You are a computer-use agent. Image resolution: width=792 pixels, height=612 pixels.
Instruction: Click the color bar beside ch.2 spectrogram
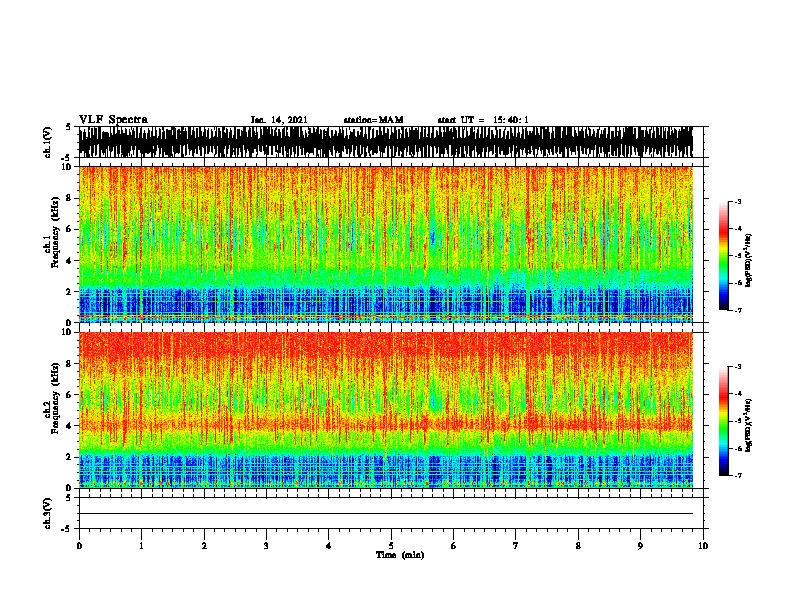pos(724,421)
